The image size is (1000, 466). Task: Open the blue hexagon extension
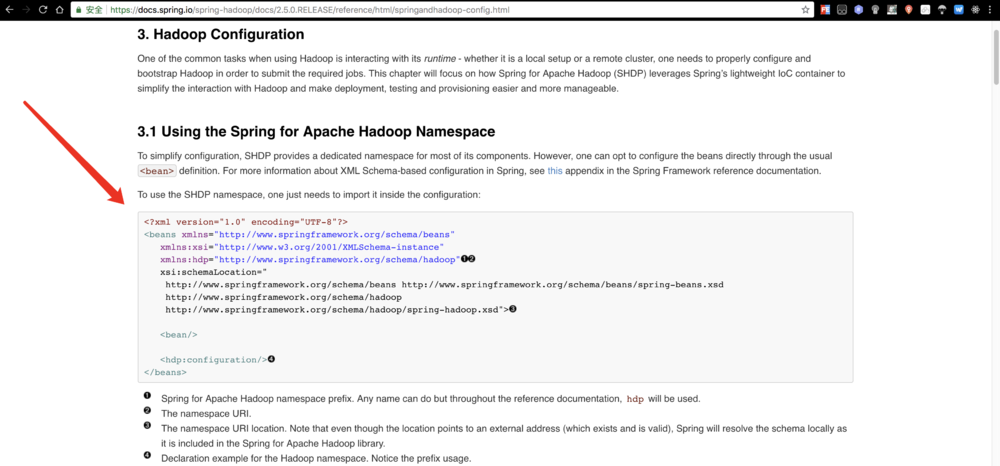point(859,9)
